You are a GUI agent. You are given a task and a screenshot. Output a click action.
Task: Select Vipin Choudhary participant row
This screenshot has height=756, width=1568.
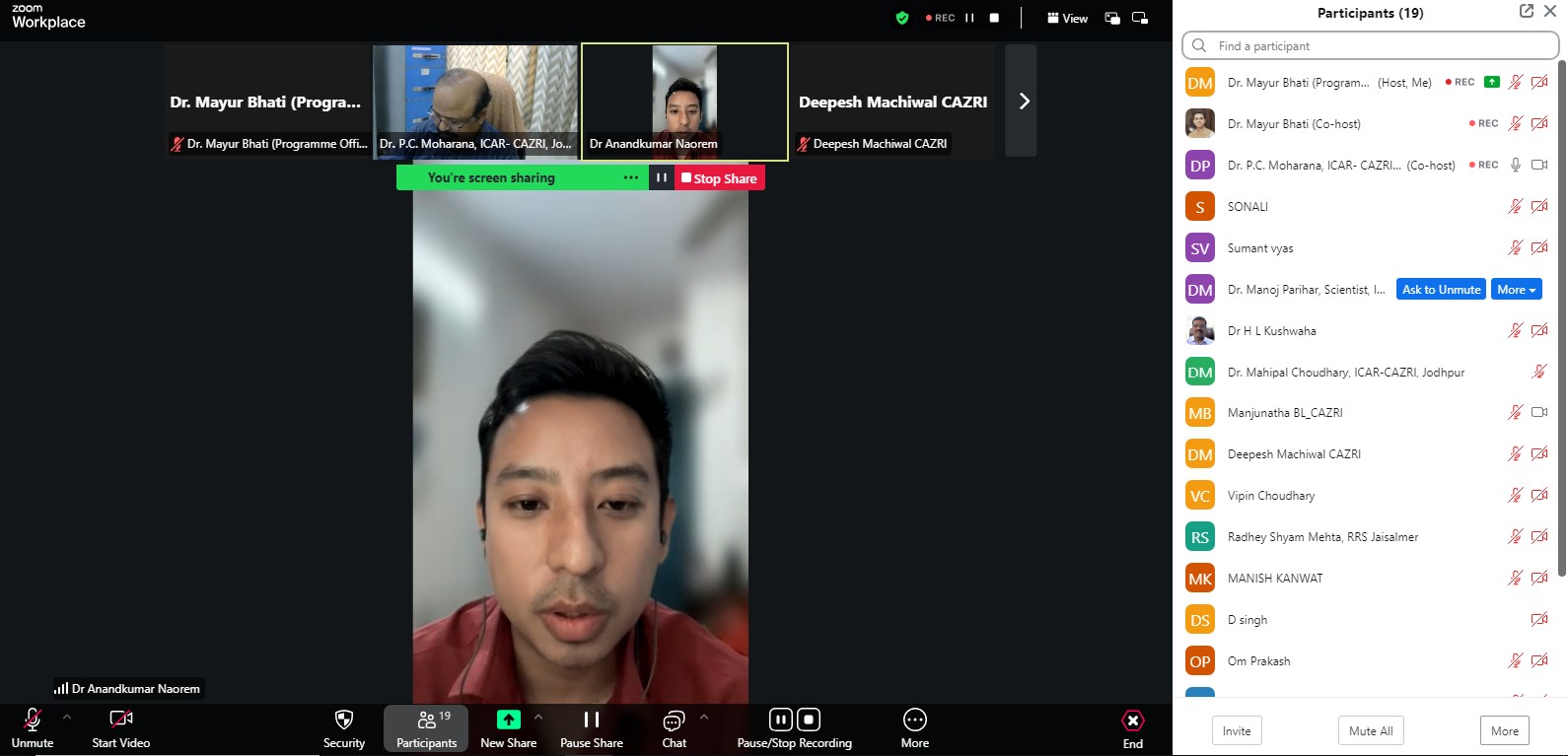tap(1368, 495)
